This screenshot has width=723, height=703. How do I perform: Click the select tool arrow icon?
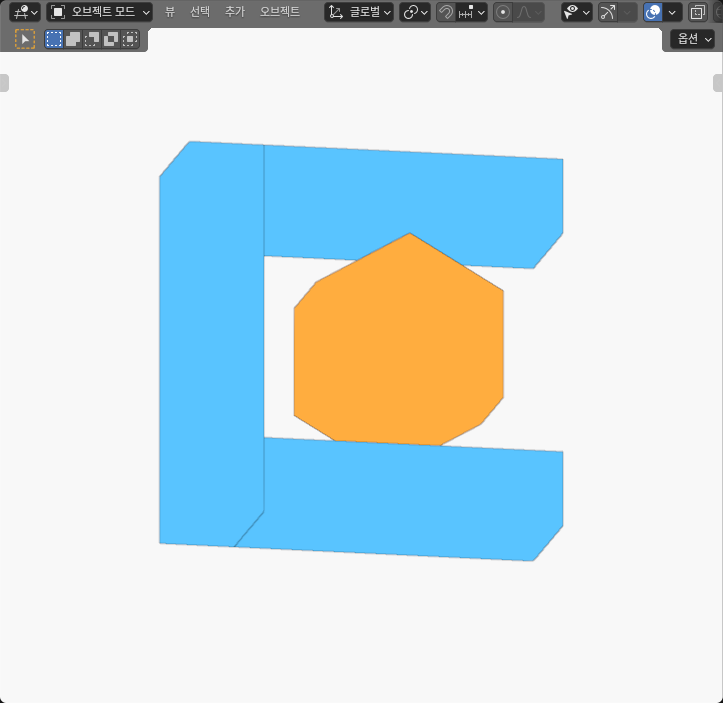(x=25, y=39)
